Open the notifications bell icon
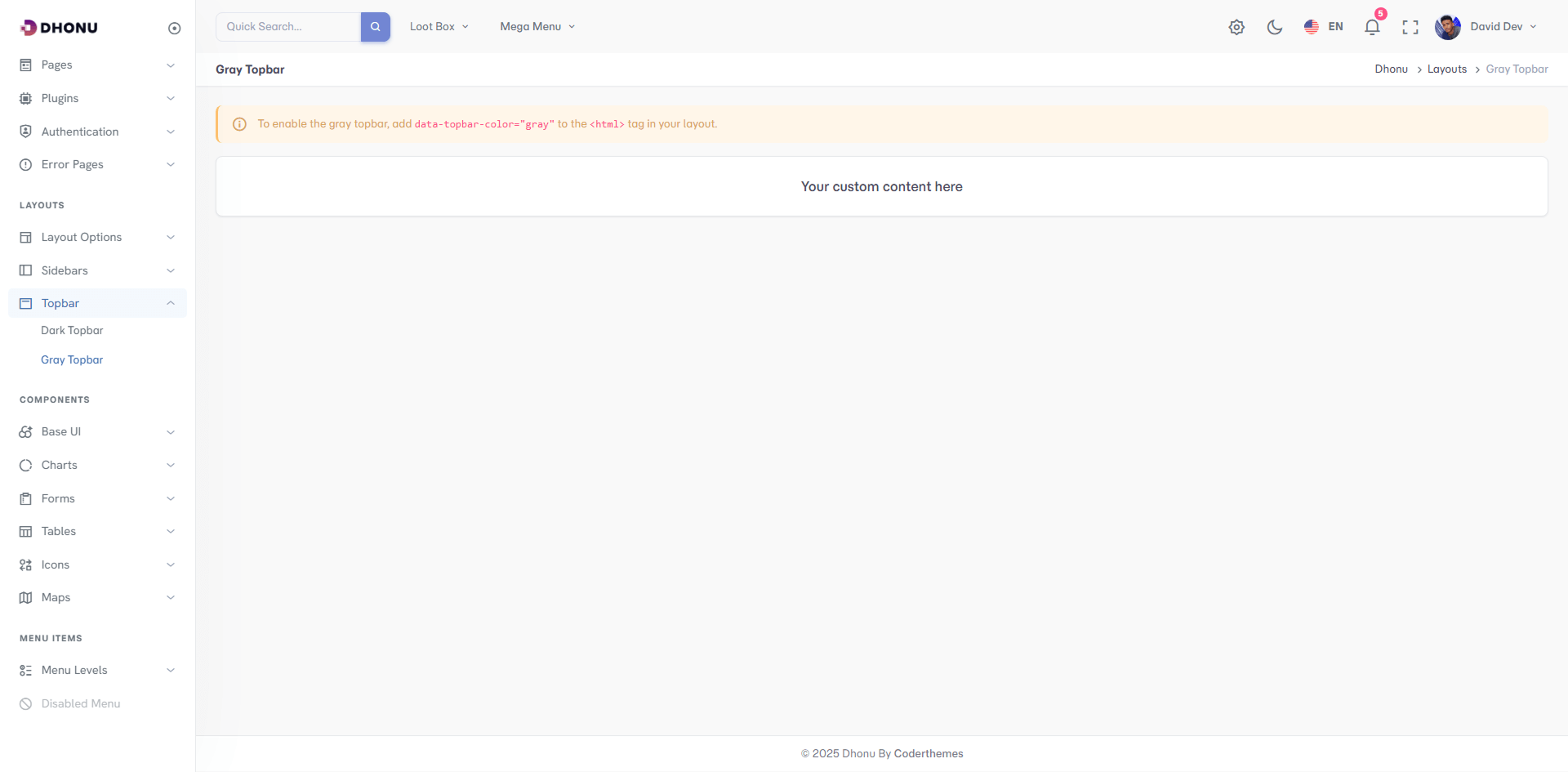This screenshot has height=772, width=1568. 1372,27
